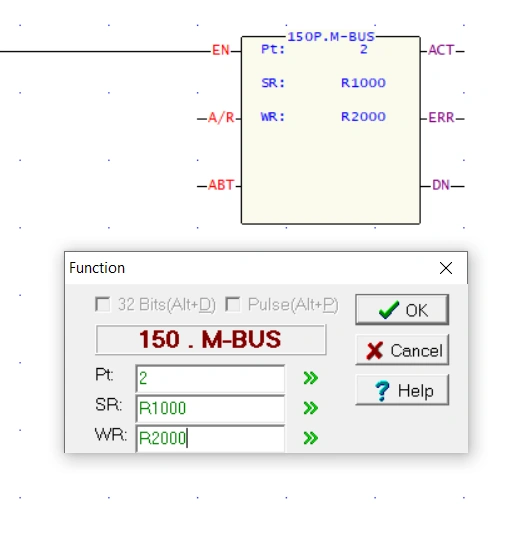Select the ABT input label on block

221,185
